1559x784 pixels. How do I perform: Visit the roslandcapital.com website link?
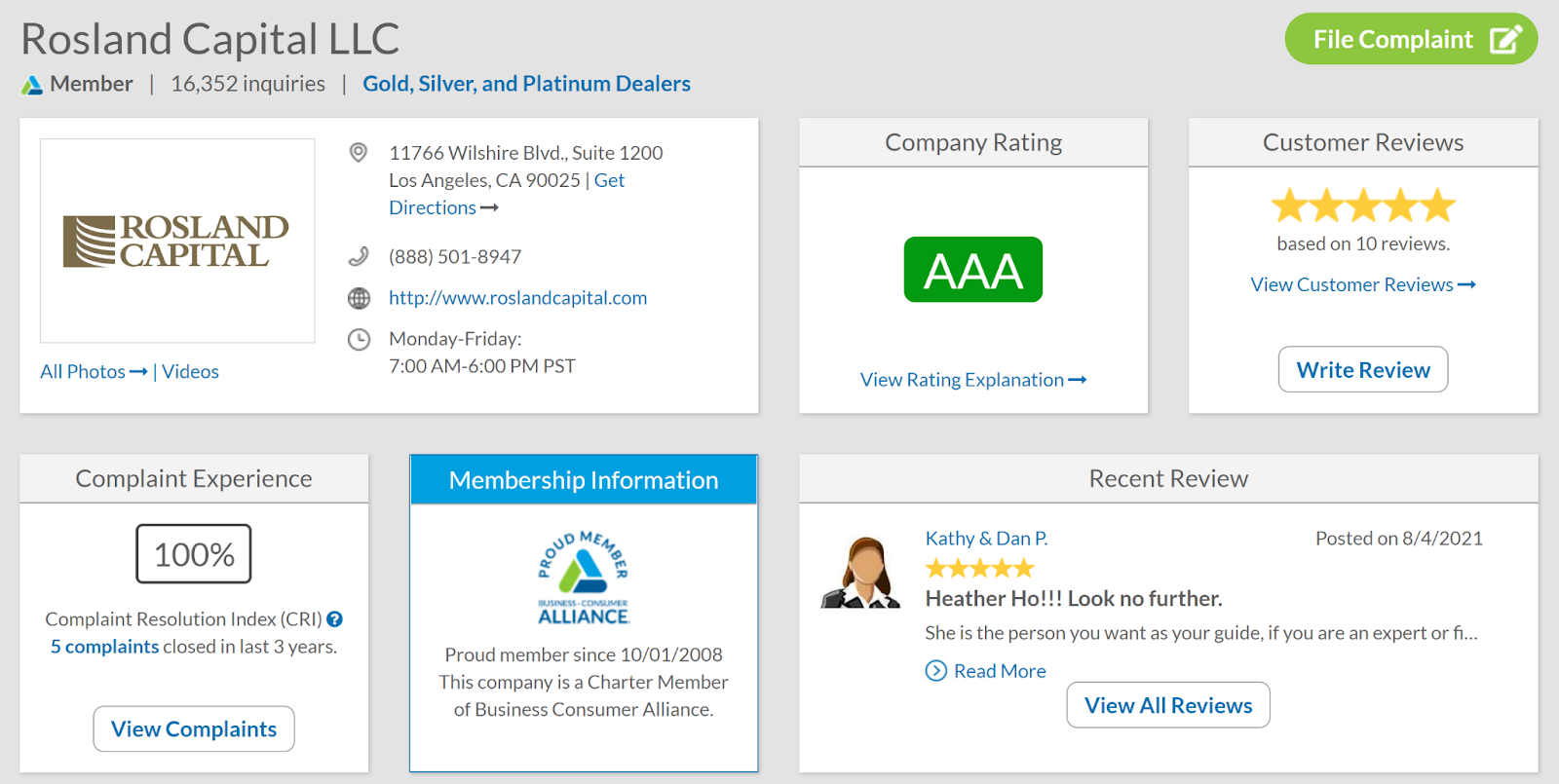[x=517, y=298]
